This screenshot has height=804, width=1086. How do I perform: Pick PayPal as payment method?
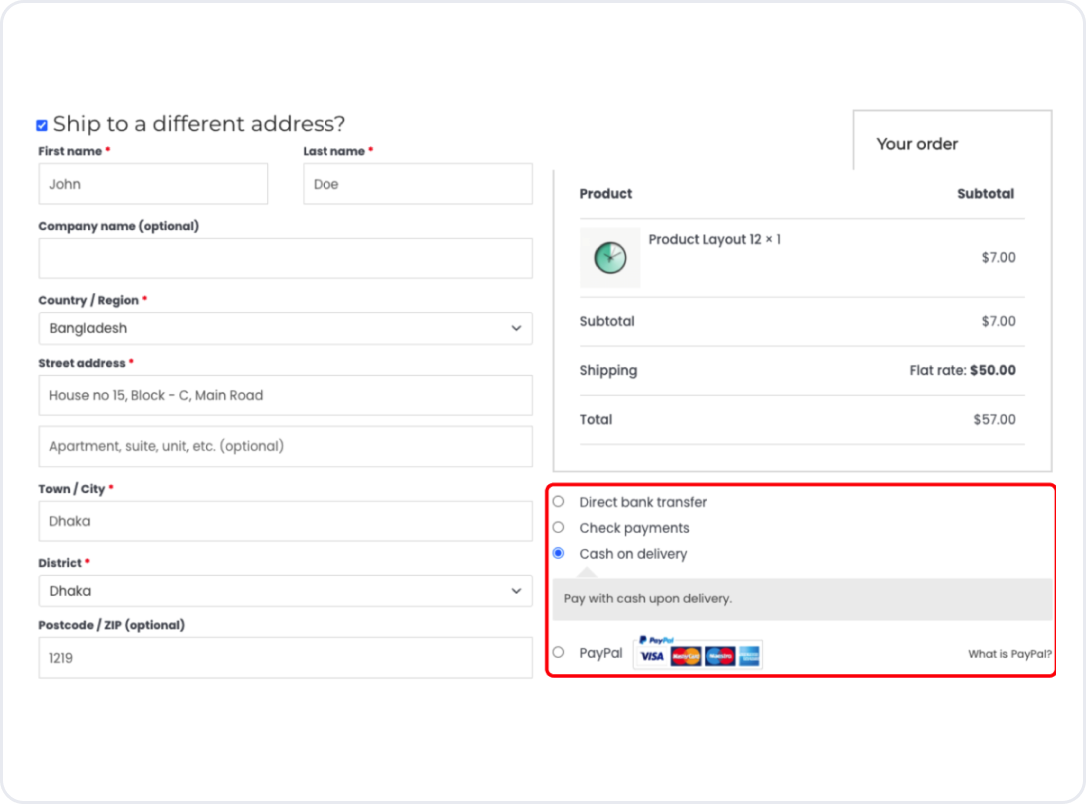[558, 653]
